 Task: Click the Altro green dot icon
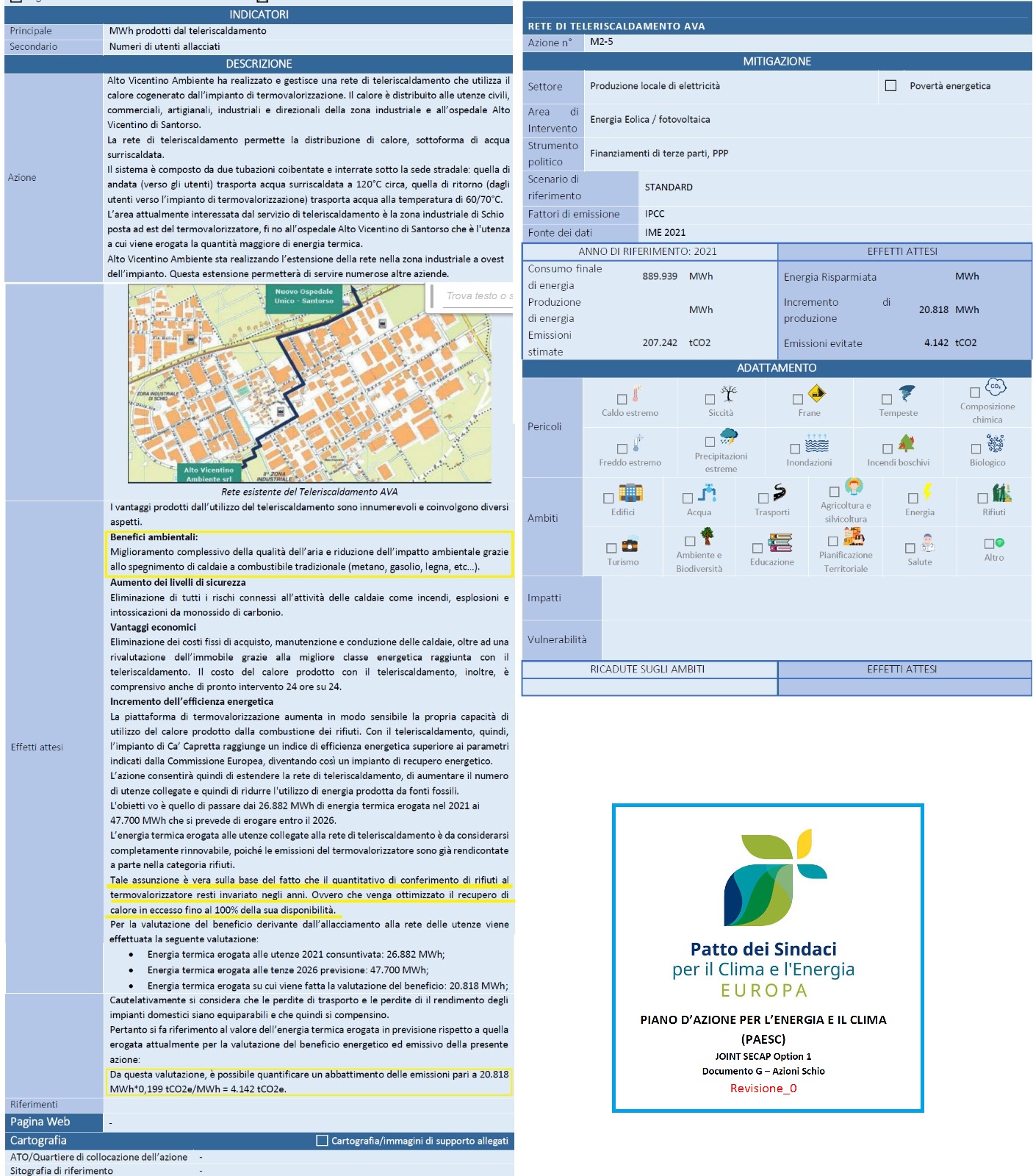(1000, 542)
